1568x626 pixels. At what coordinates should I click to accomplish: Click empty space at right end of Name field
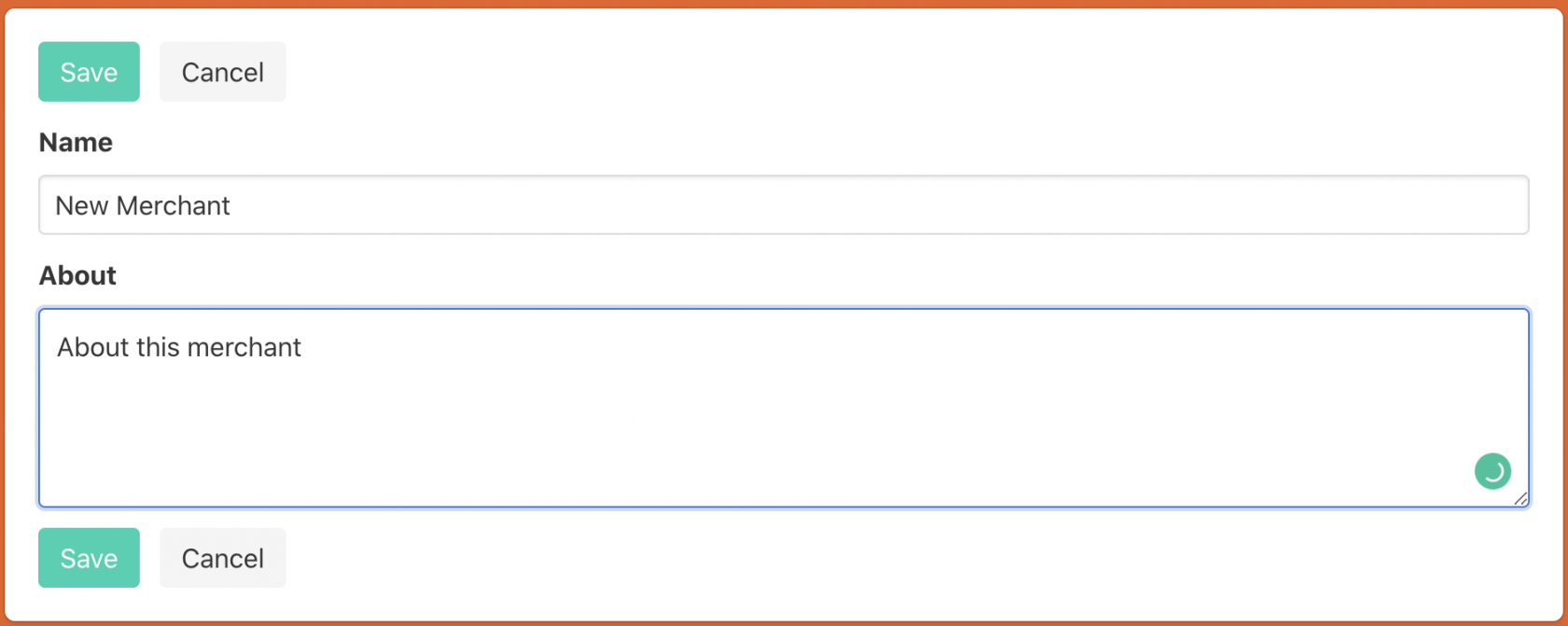tap(1400, 205)
